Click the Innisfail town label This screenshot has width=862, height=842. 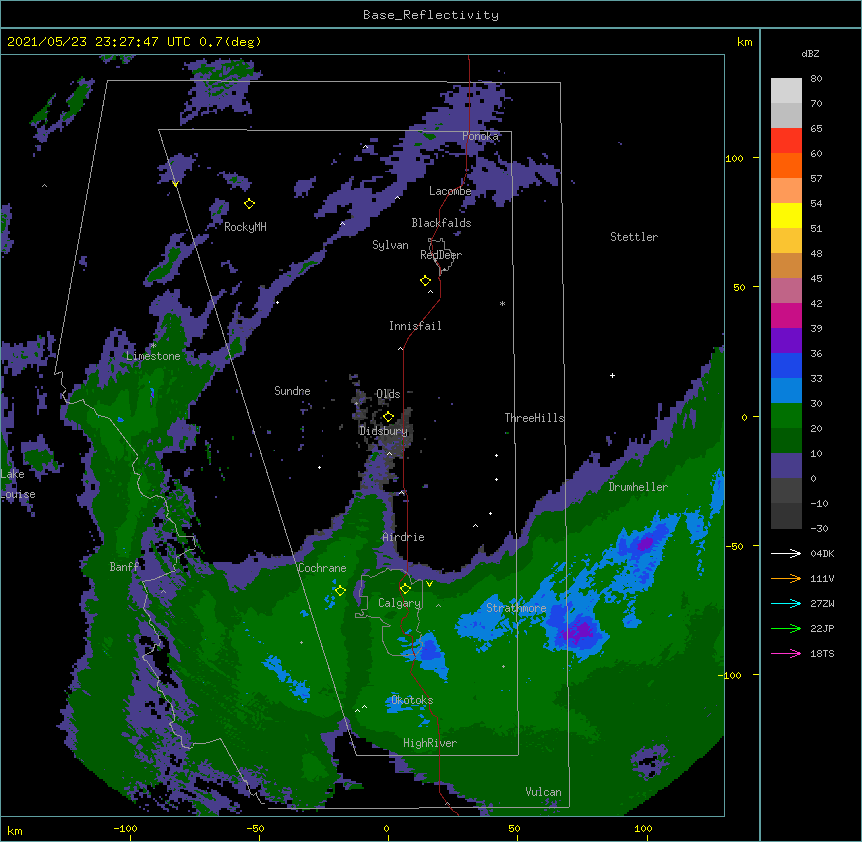click(x=415, y=326)
